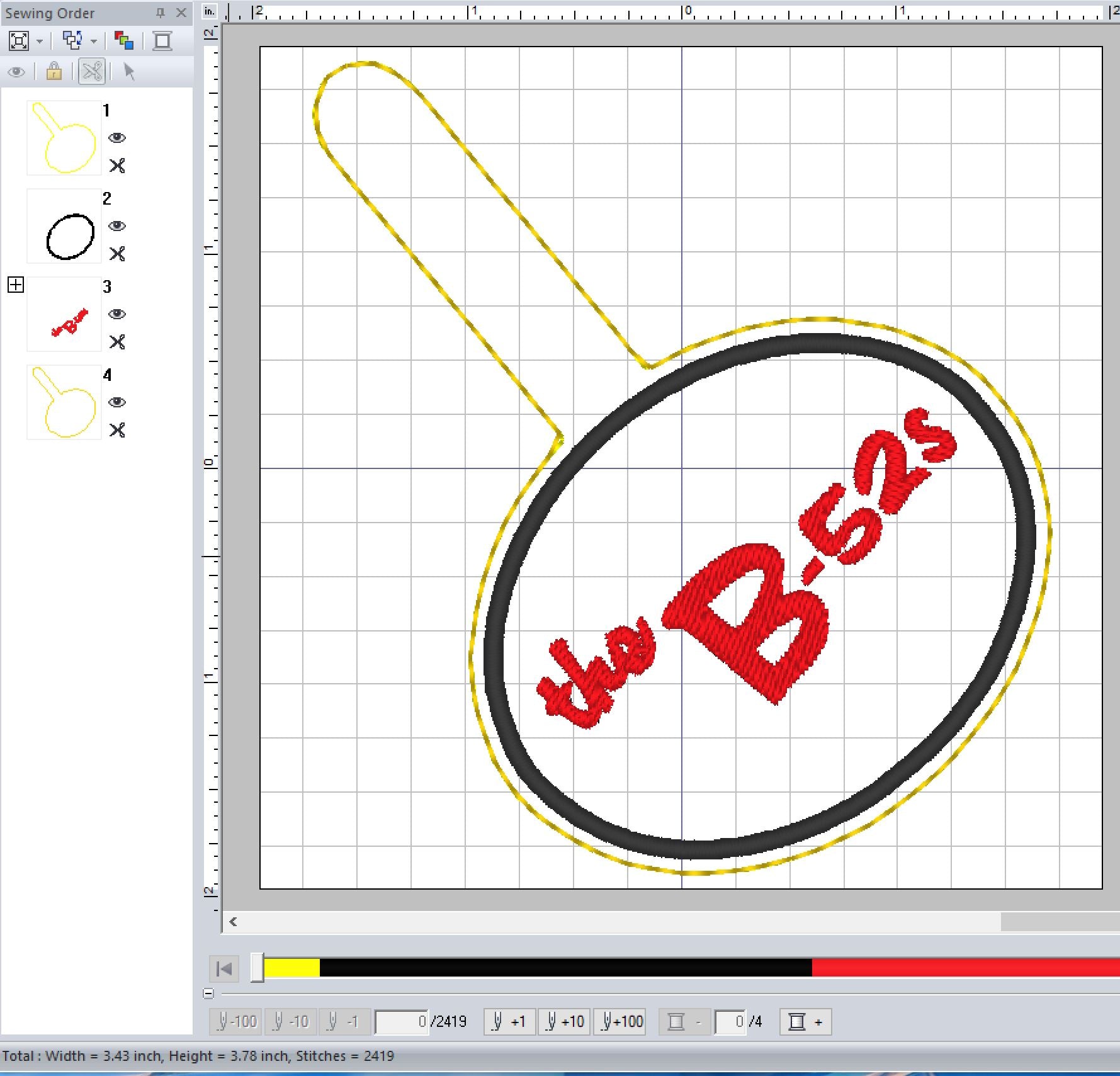Click yellow segment of stitch color bar
This screenshot has height=1076, width=1120.
(291, 968)
